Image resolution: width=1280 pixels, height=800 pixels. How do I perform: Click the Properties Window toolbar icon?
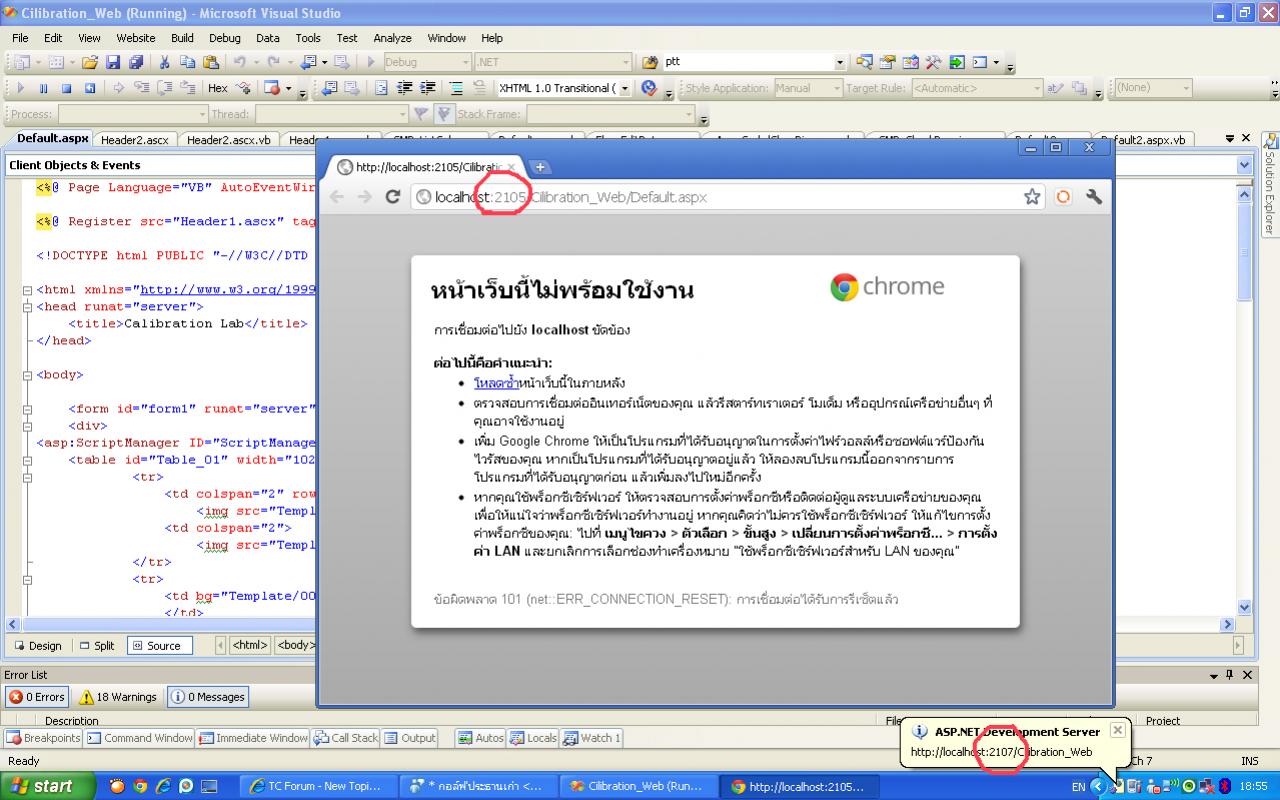coord(887,62)
